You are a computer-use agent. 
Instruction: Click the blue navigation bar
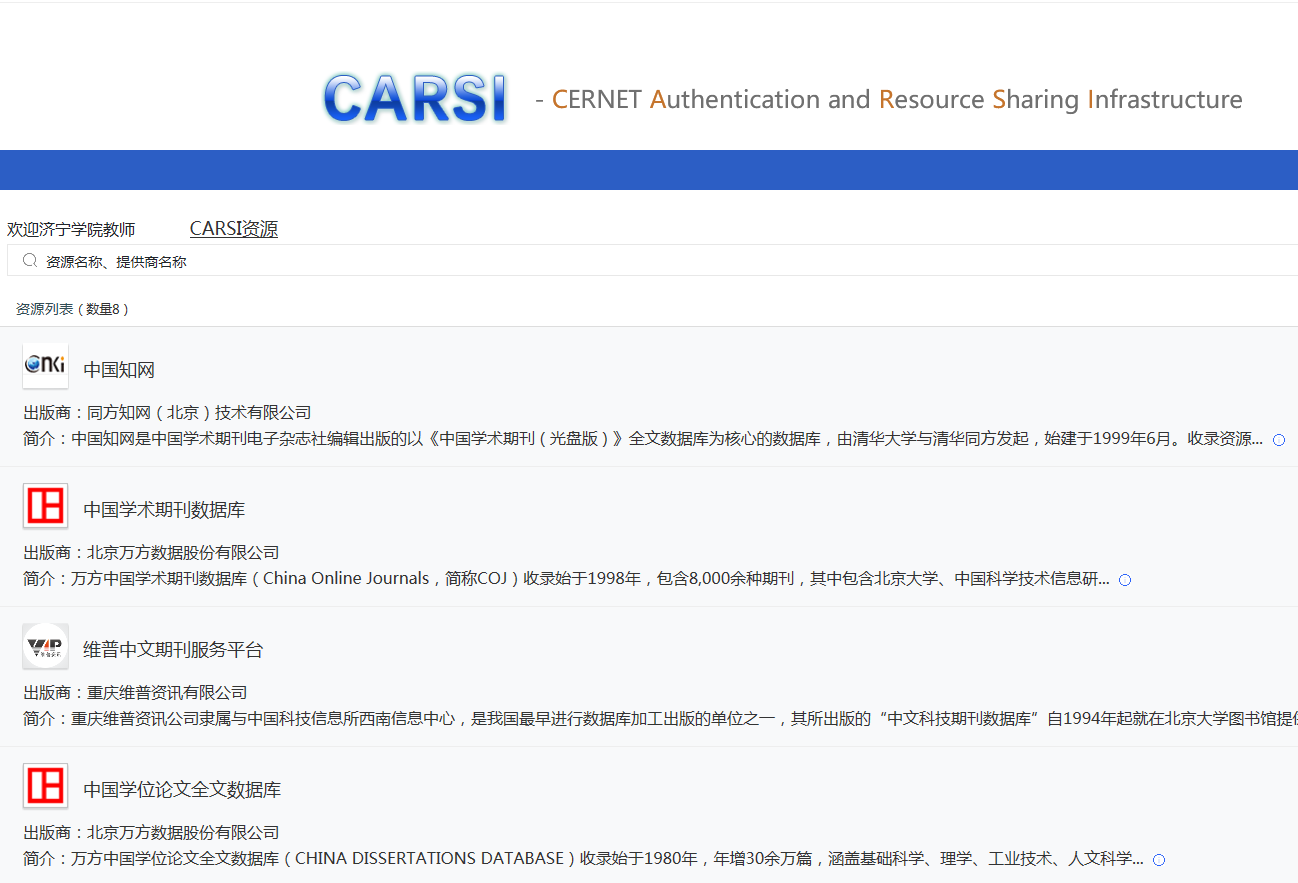tap(649, 170)
